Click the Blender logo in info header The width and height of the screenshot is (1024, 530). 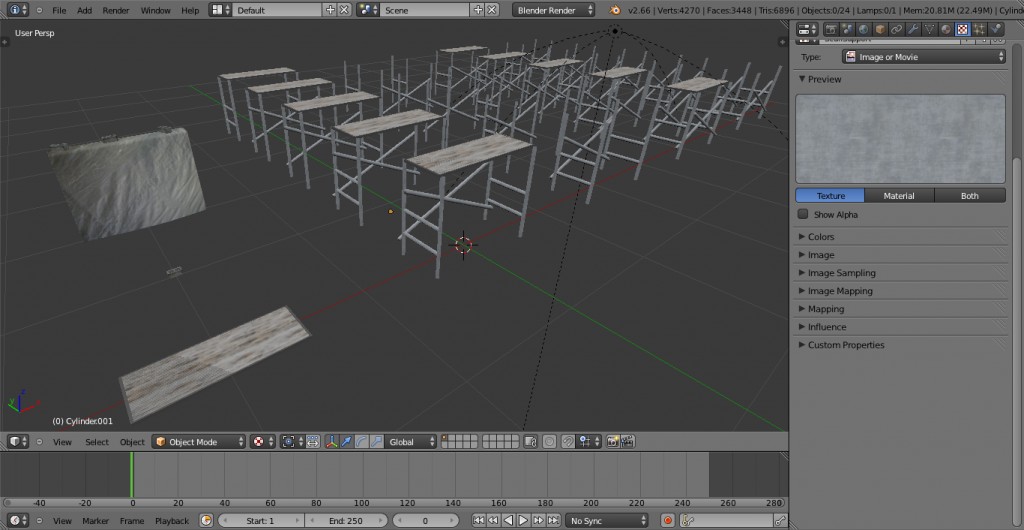tap(614, 10)
